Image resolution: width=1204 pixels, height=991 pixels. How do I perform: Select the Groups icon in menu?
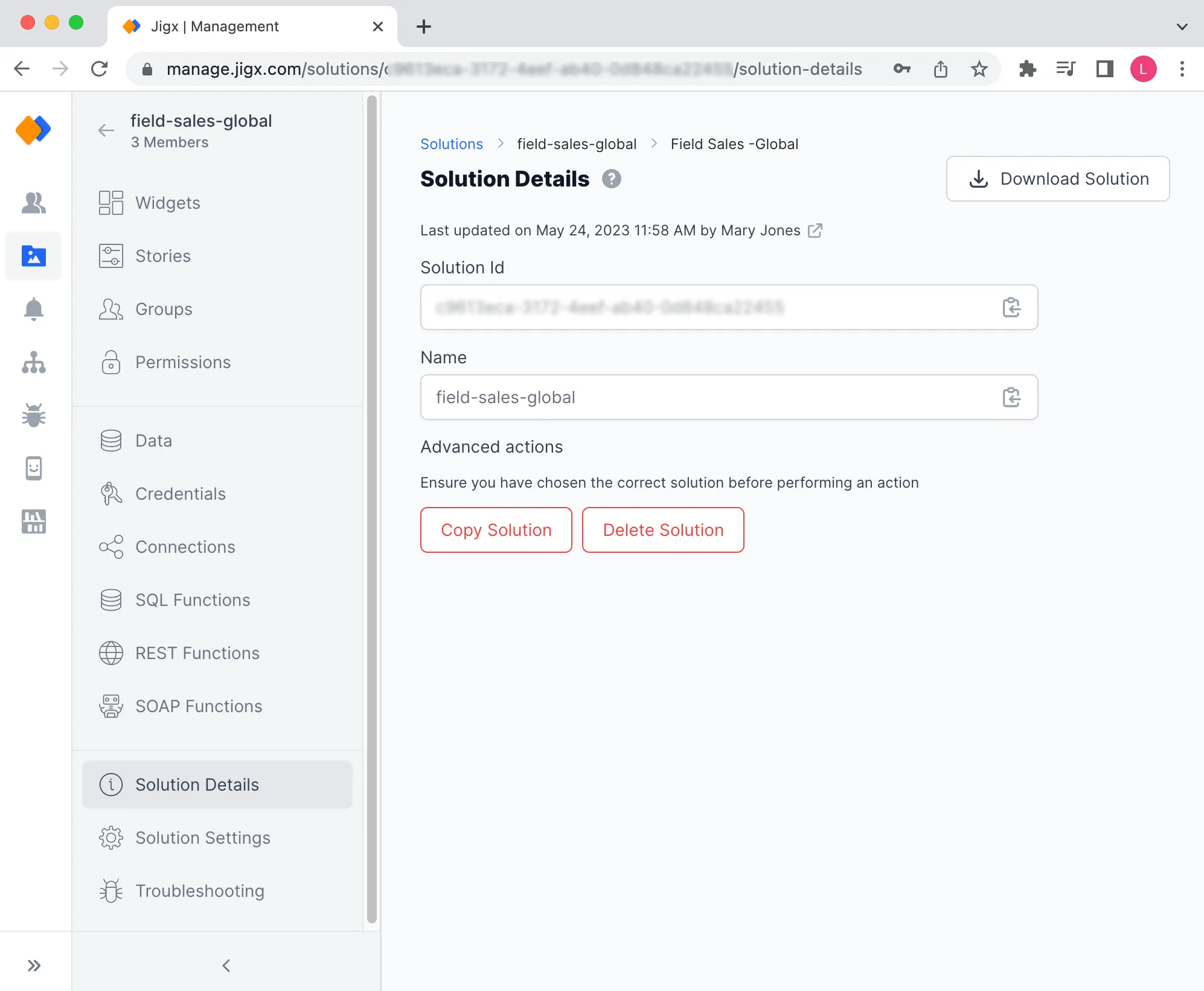111,308
